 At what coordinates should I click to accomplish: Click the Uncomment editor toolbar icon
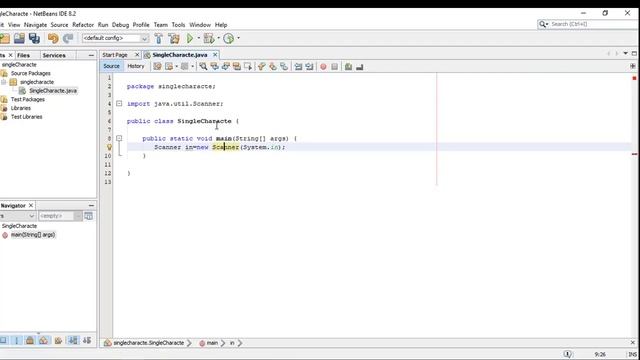pyautogui.click(x=360, y=67)
